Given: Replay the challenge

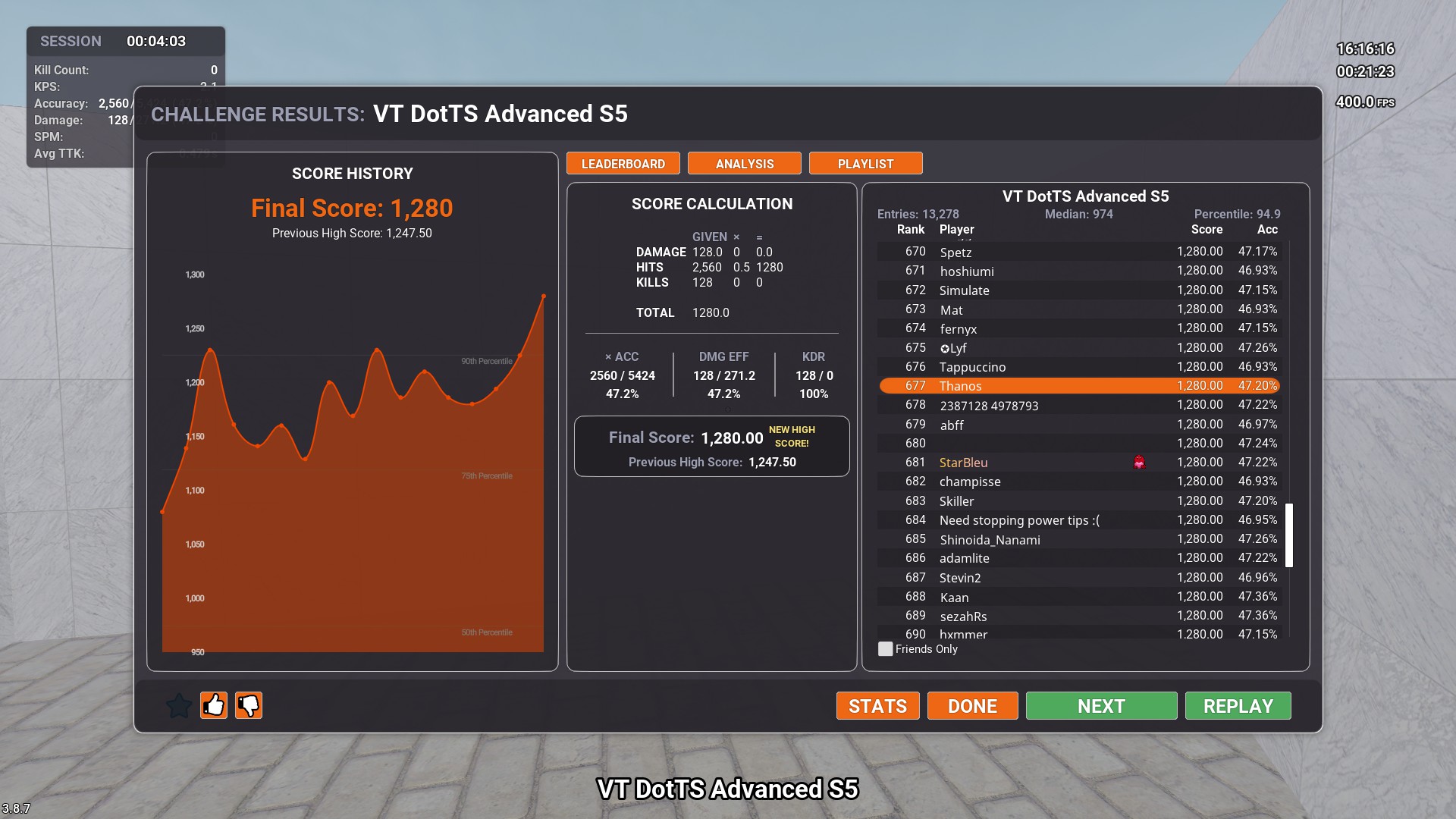Looking at the screenshot, I should tap(1238, 706).
